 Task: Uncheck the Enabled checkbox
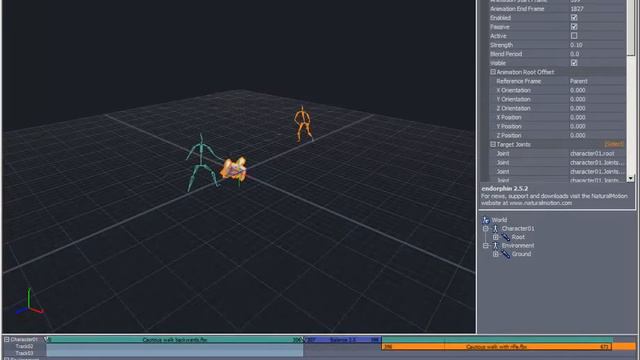574,18
